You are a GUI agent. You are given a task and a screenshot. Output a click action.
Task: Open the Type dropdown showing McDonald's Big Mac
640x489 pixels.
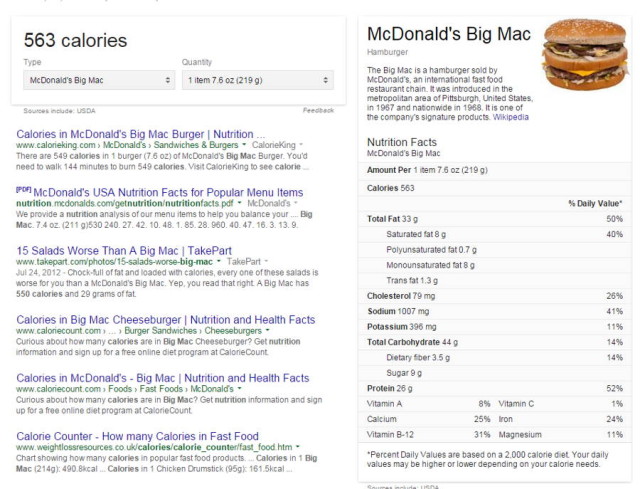coord(99,80)
